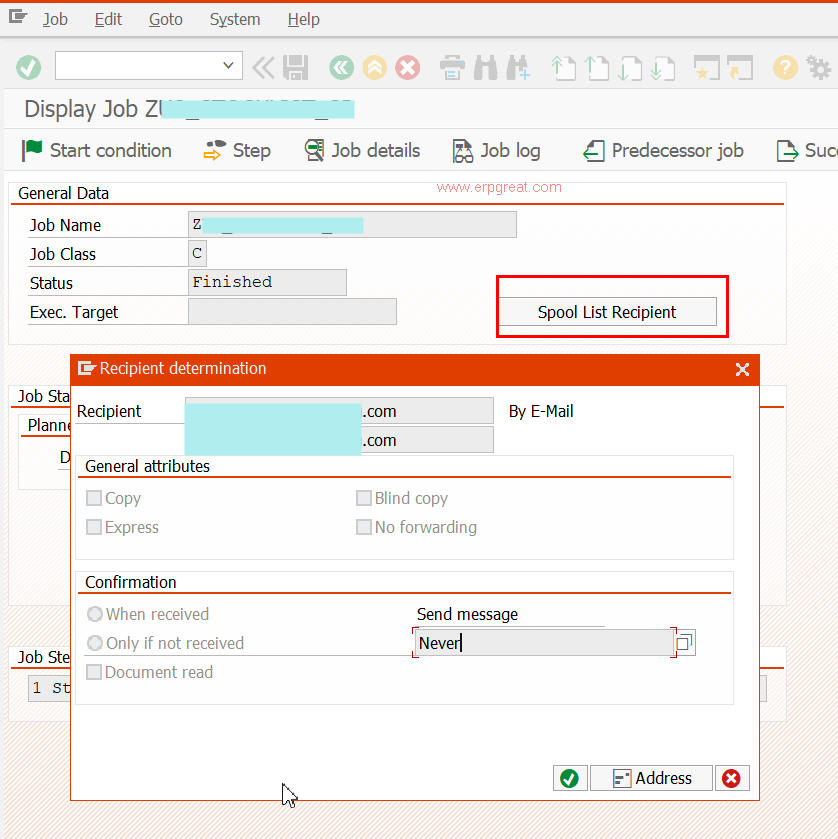The image size is (838, 839).
Task: Select Only if not received radio button
Action: [x=95, y=643]
